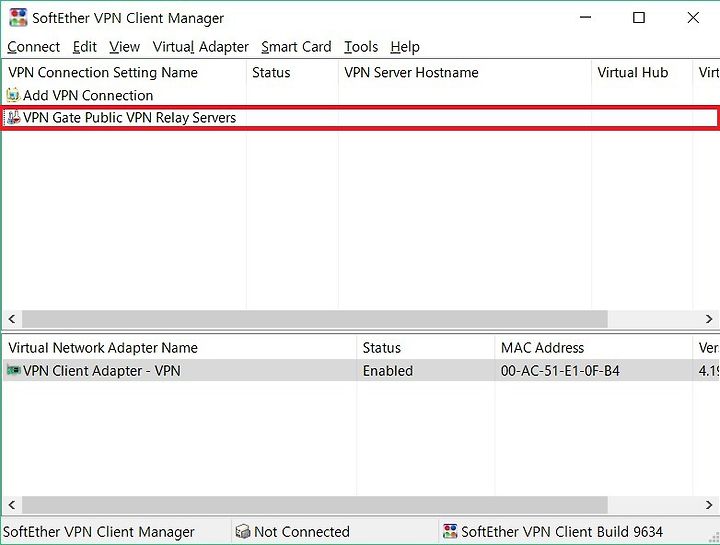Click MAC address 00-AC-51-E1-0F-B4

click(x=560, y=371)
